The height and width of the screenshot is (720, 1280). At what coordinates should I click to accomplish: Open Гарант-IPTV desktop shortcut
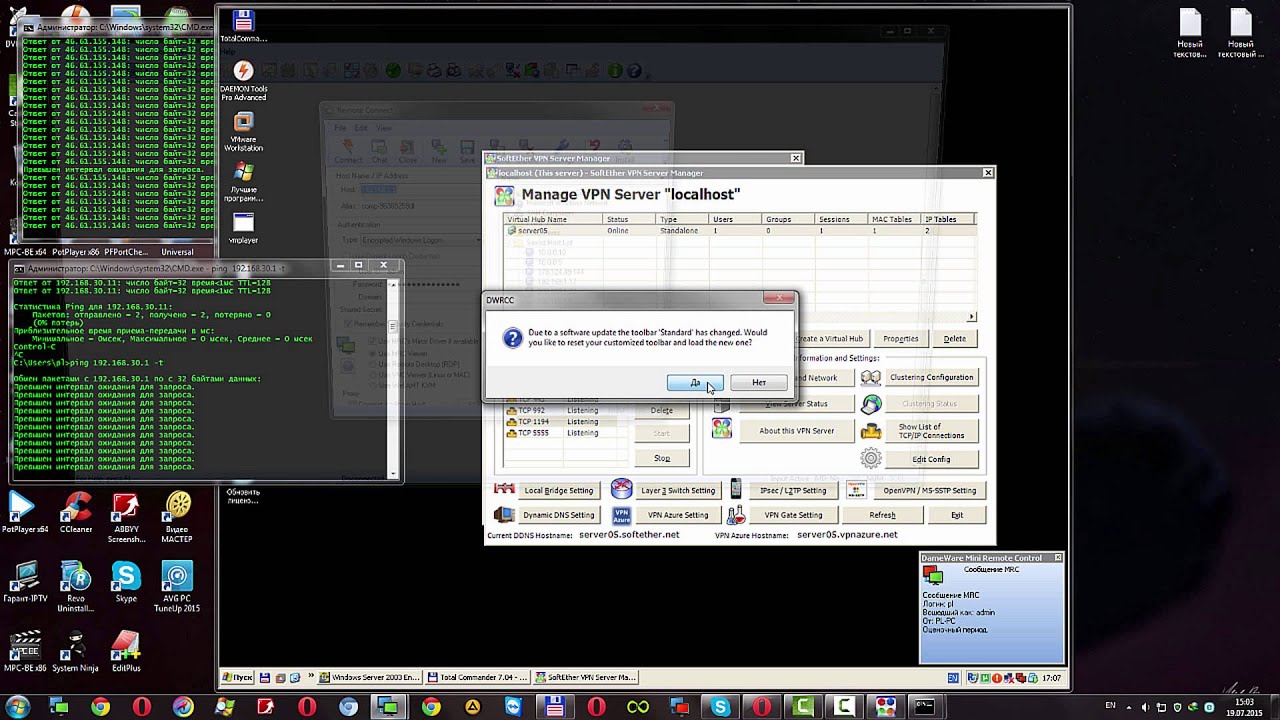pos(25,582)
